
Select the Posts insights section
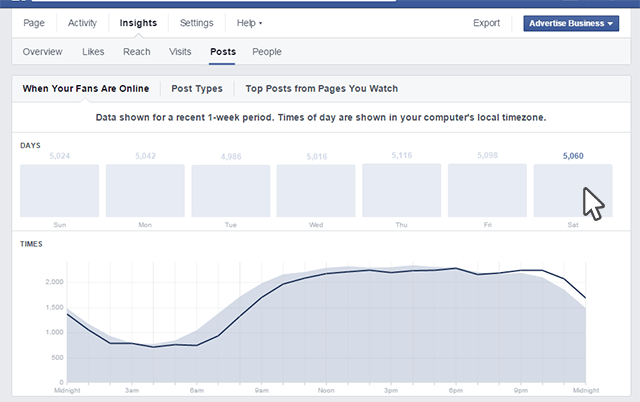point(223,52)
